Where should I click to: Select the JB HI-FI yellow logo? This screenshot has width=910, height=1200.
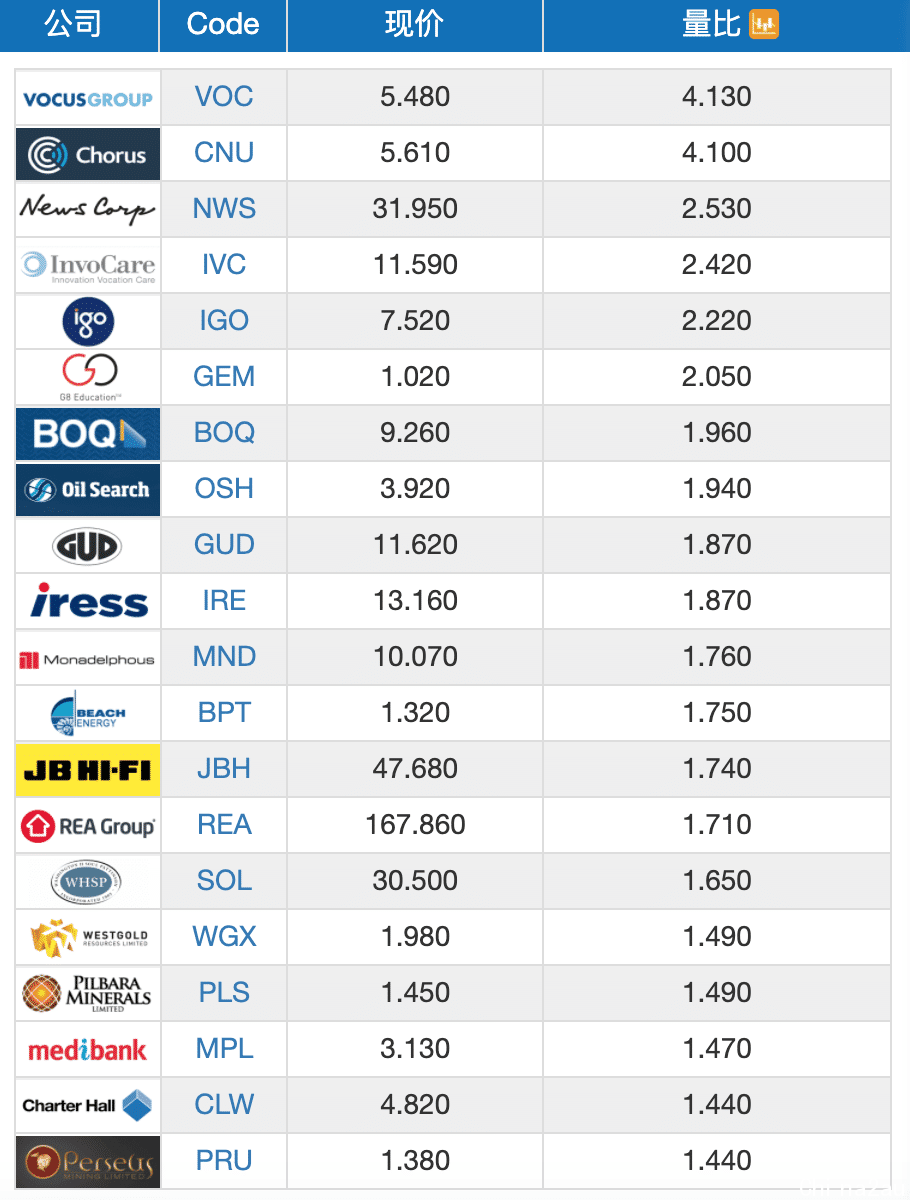click(88, 770)
